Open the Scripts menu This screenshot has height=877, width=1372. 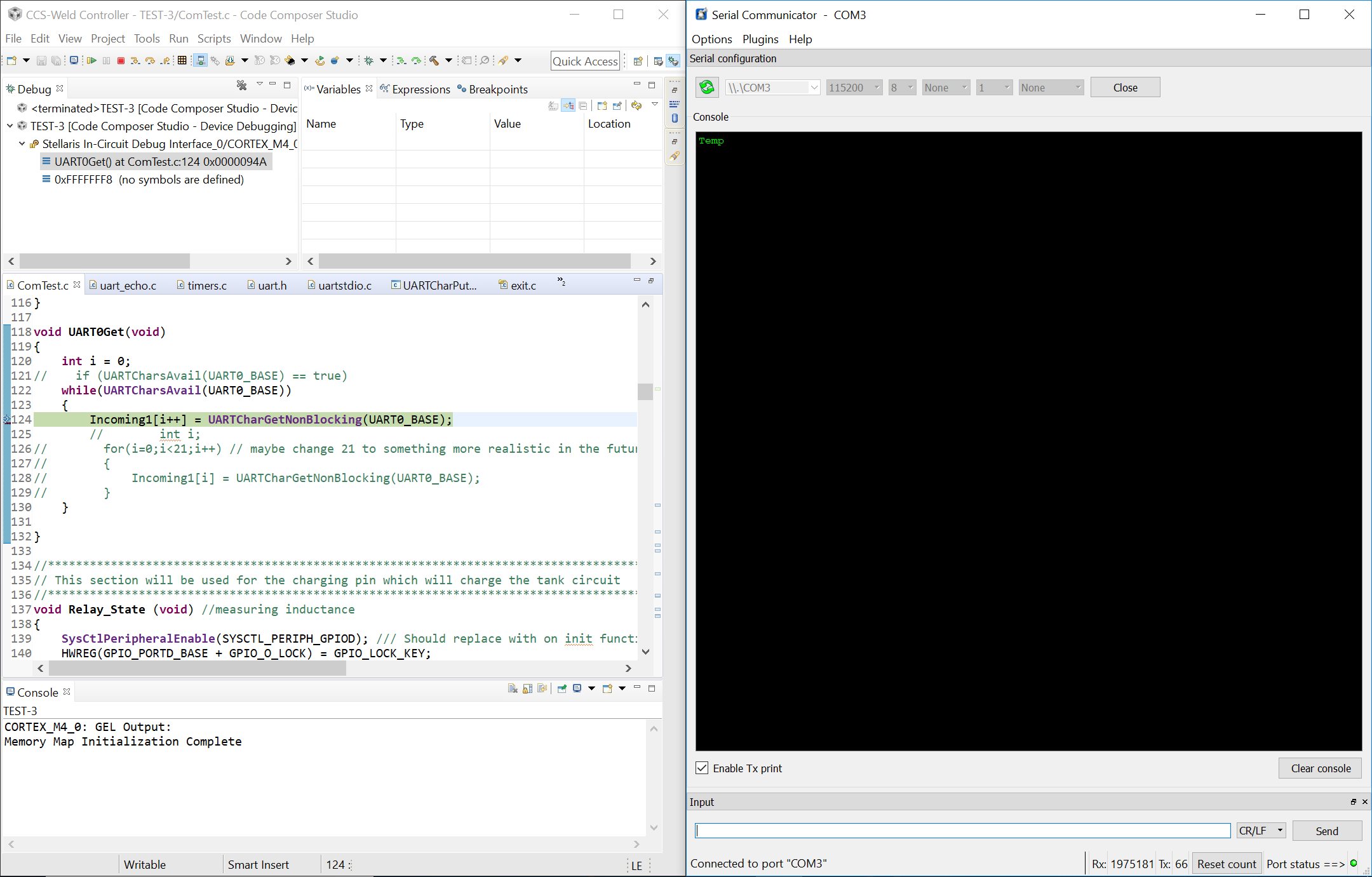click(214, 39)
